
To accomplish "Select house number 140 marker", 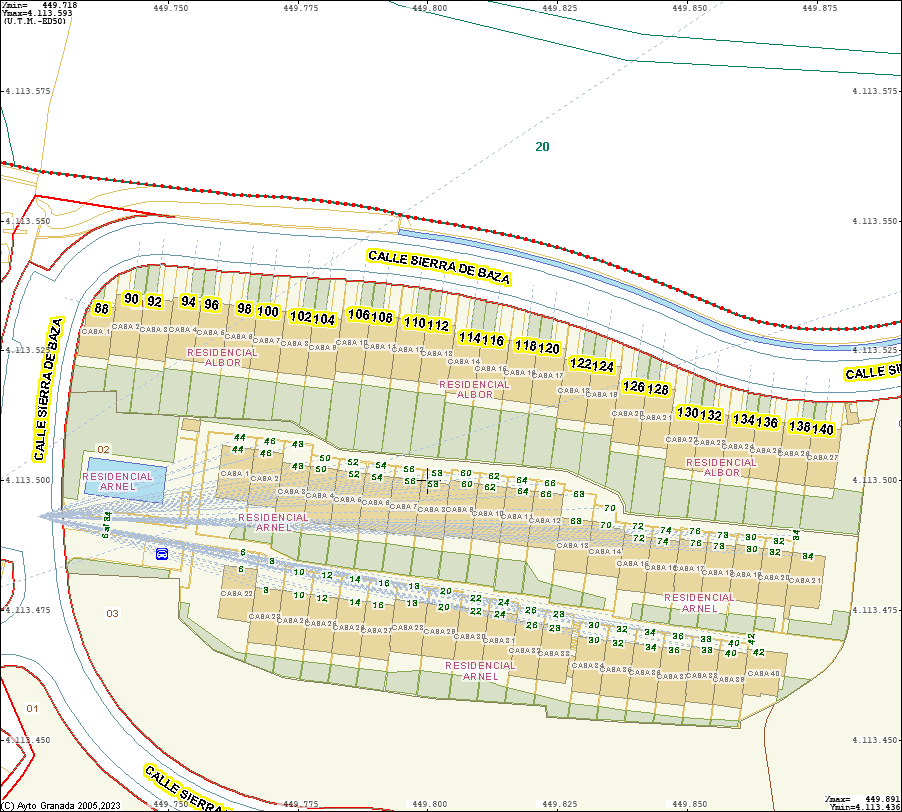I will tap(823, 429).
